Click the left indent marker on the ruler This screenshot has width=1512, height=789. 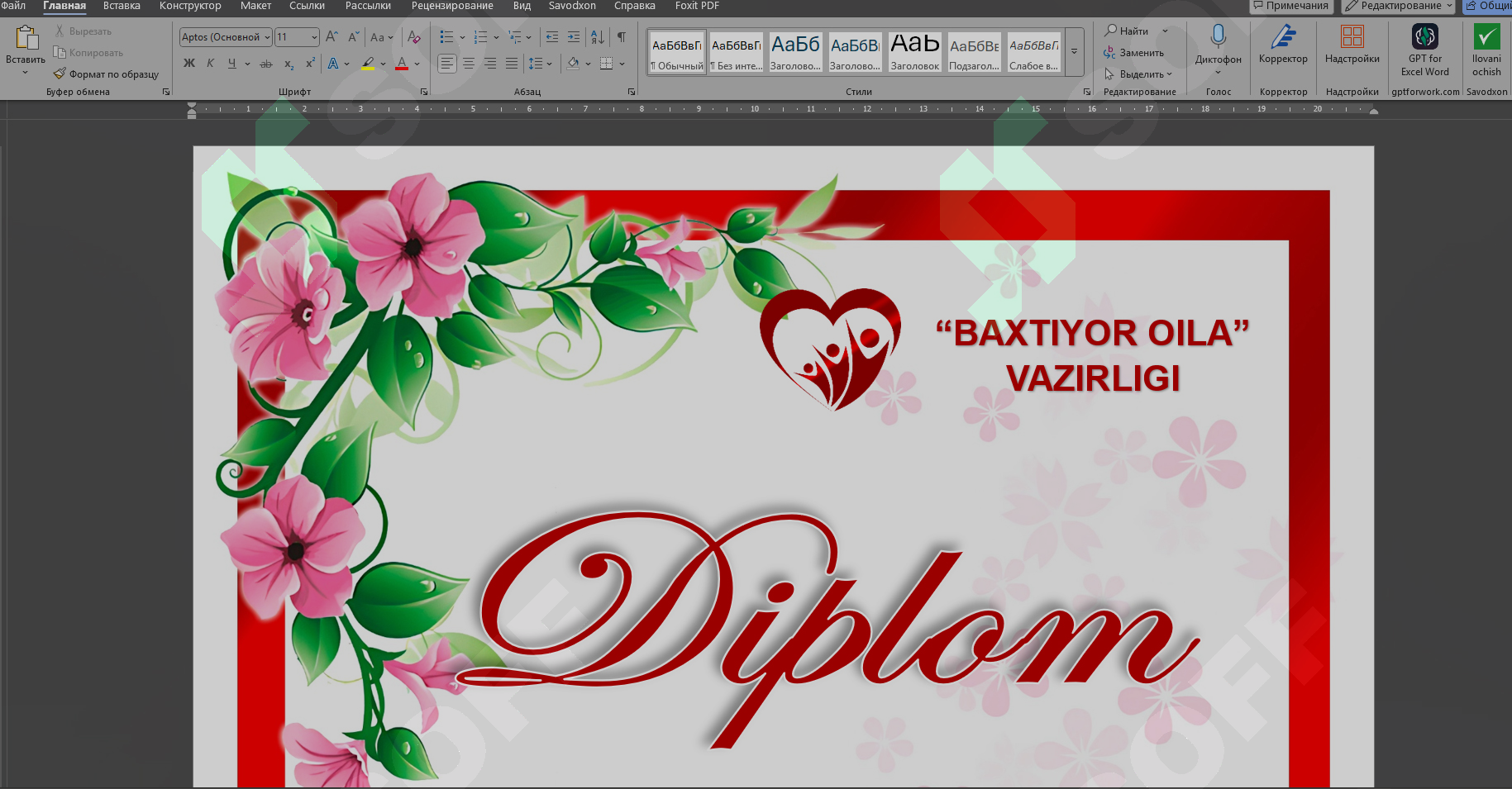(x=192, y=110)
